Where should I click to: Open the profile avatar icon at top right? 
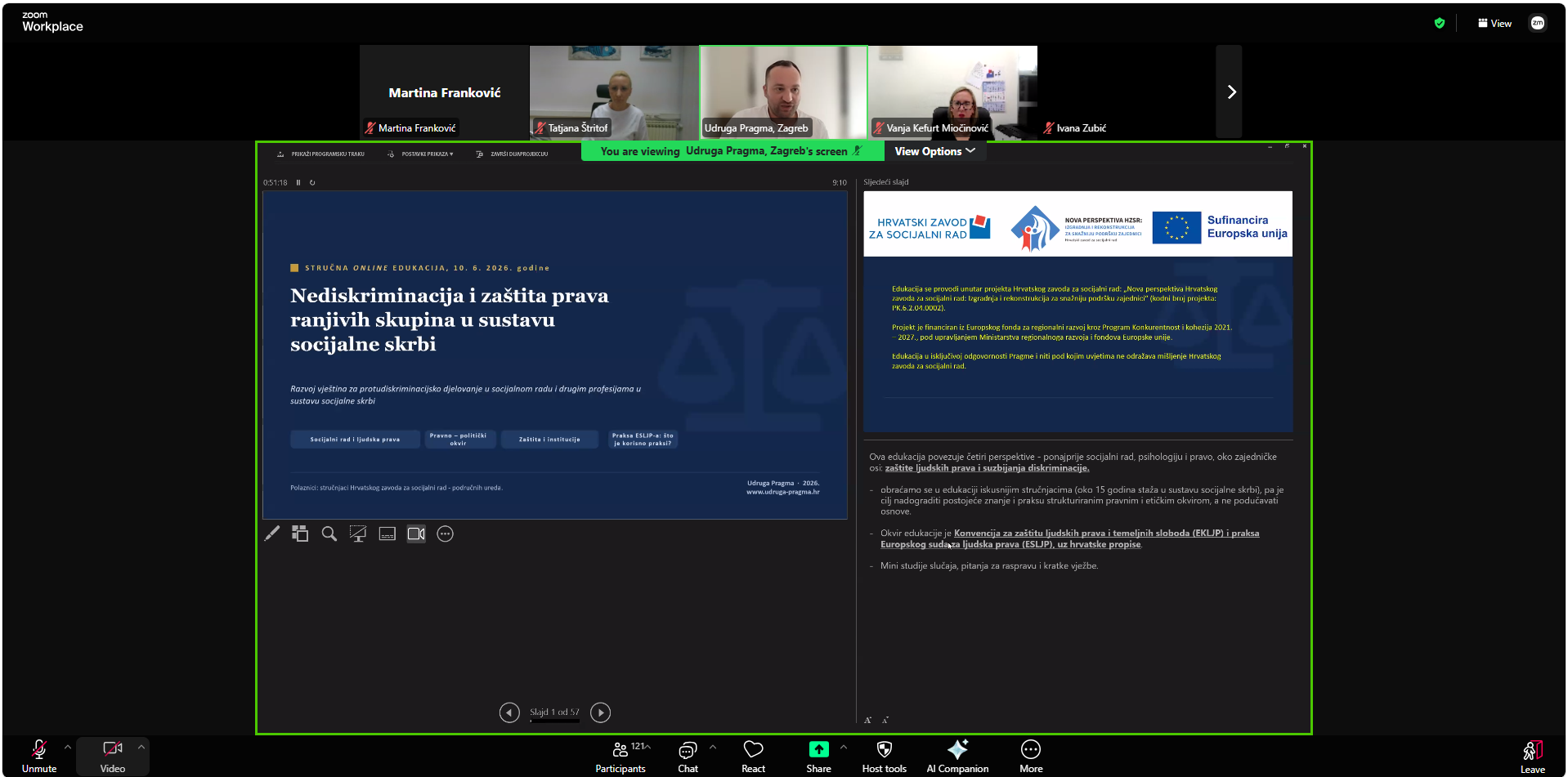click(1538, 24)
